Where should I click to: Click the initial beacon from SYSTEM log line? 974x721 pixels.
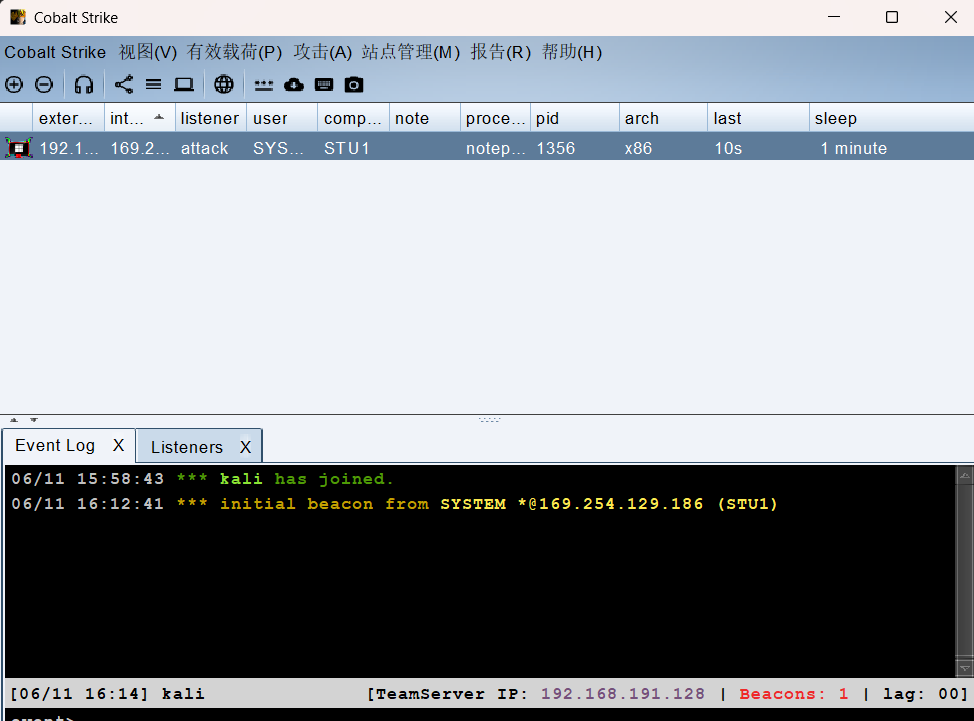(x=394, y=504)
